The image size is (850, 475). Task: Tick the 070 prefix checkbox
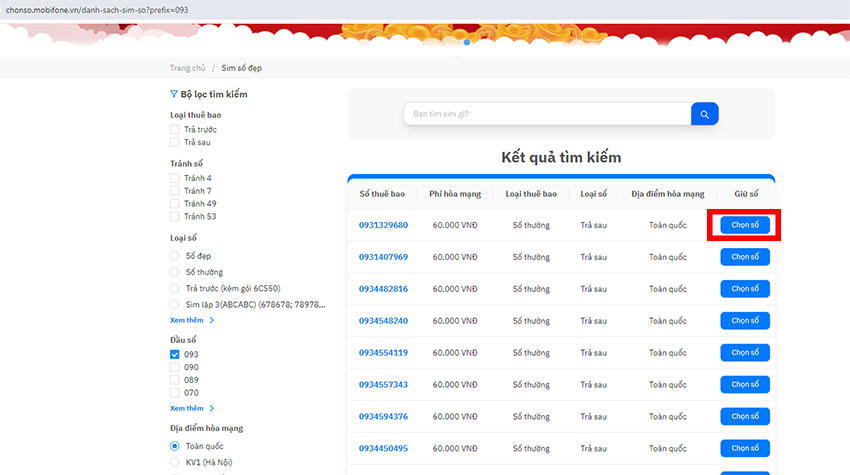coord(175,393)
